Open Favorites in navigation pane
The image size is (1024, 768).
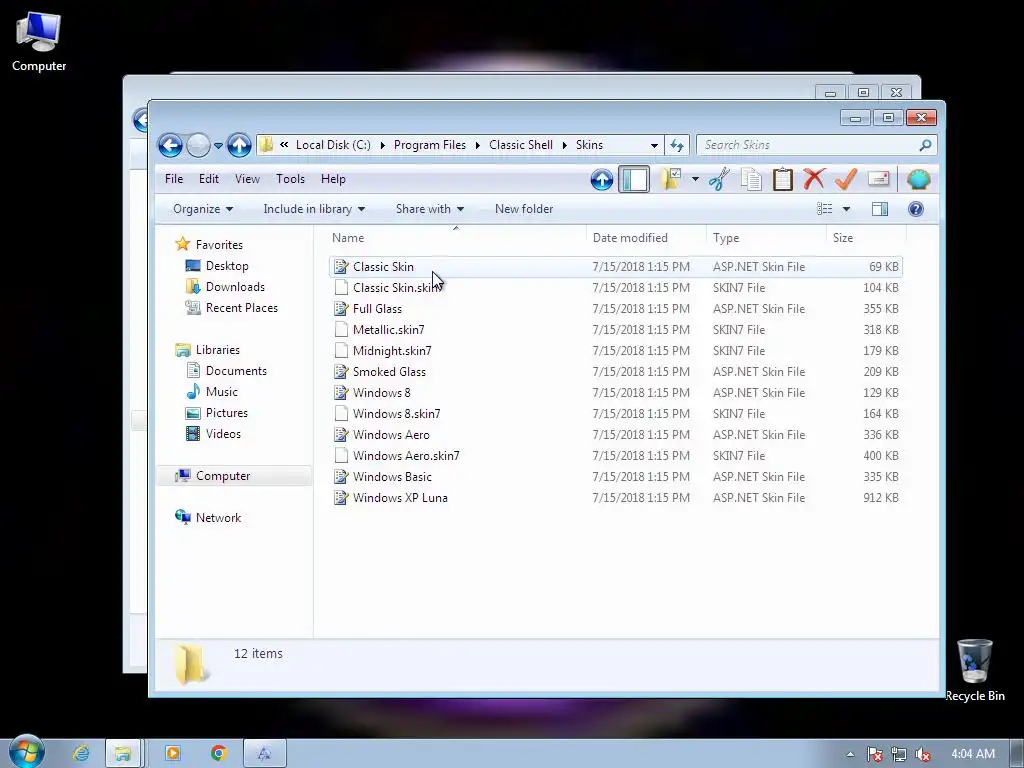click(219, 245)
